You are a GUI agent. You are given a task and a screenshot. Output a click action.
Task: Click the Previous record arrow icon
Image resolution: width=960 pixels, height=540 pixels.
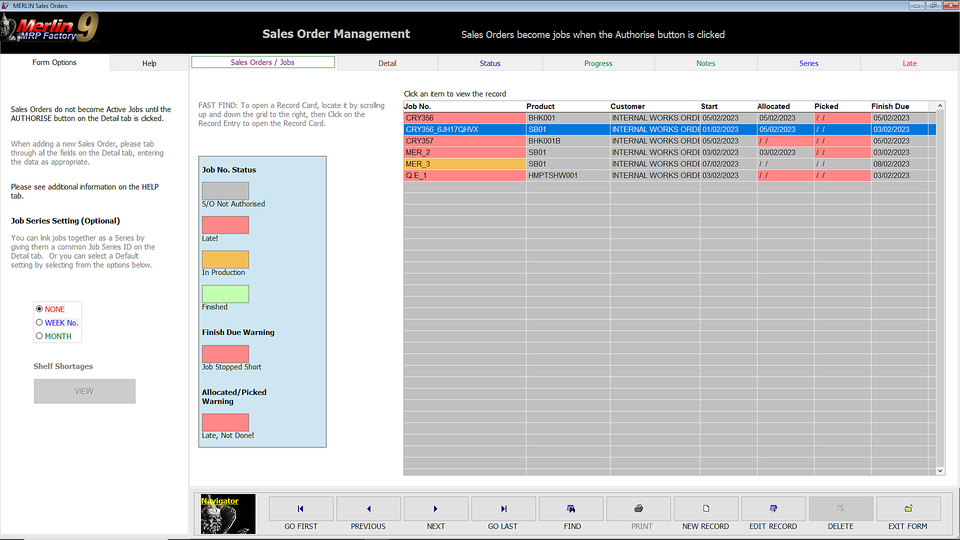[368, 508]
